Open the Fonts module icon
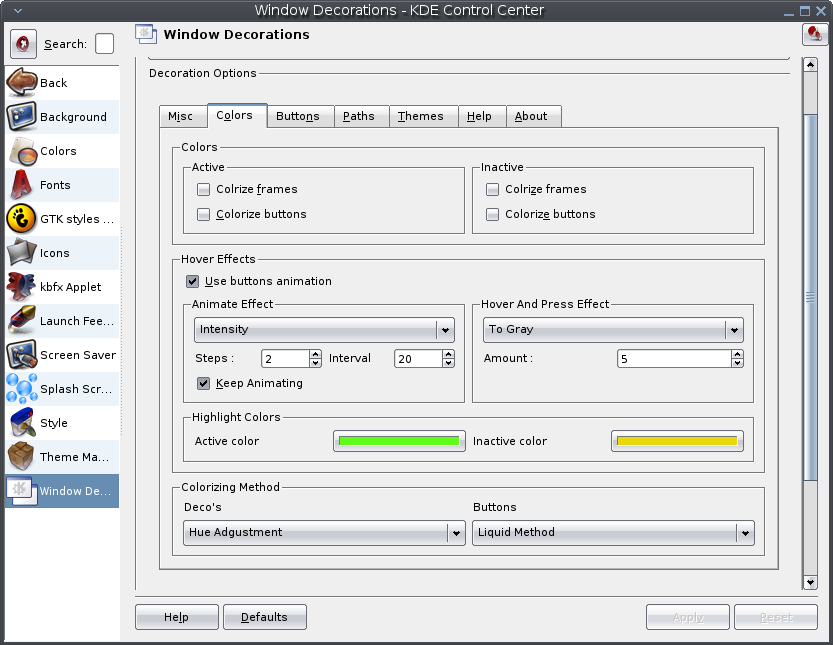 21,185
